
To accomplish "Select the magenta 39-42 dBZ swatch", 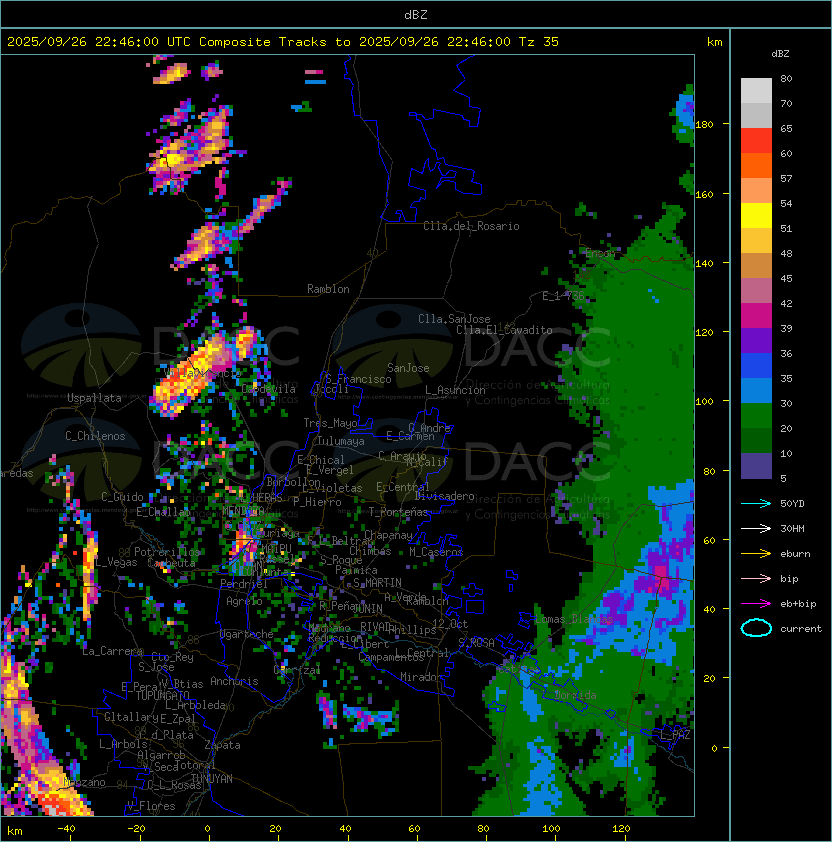I will tap(756, 316).
